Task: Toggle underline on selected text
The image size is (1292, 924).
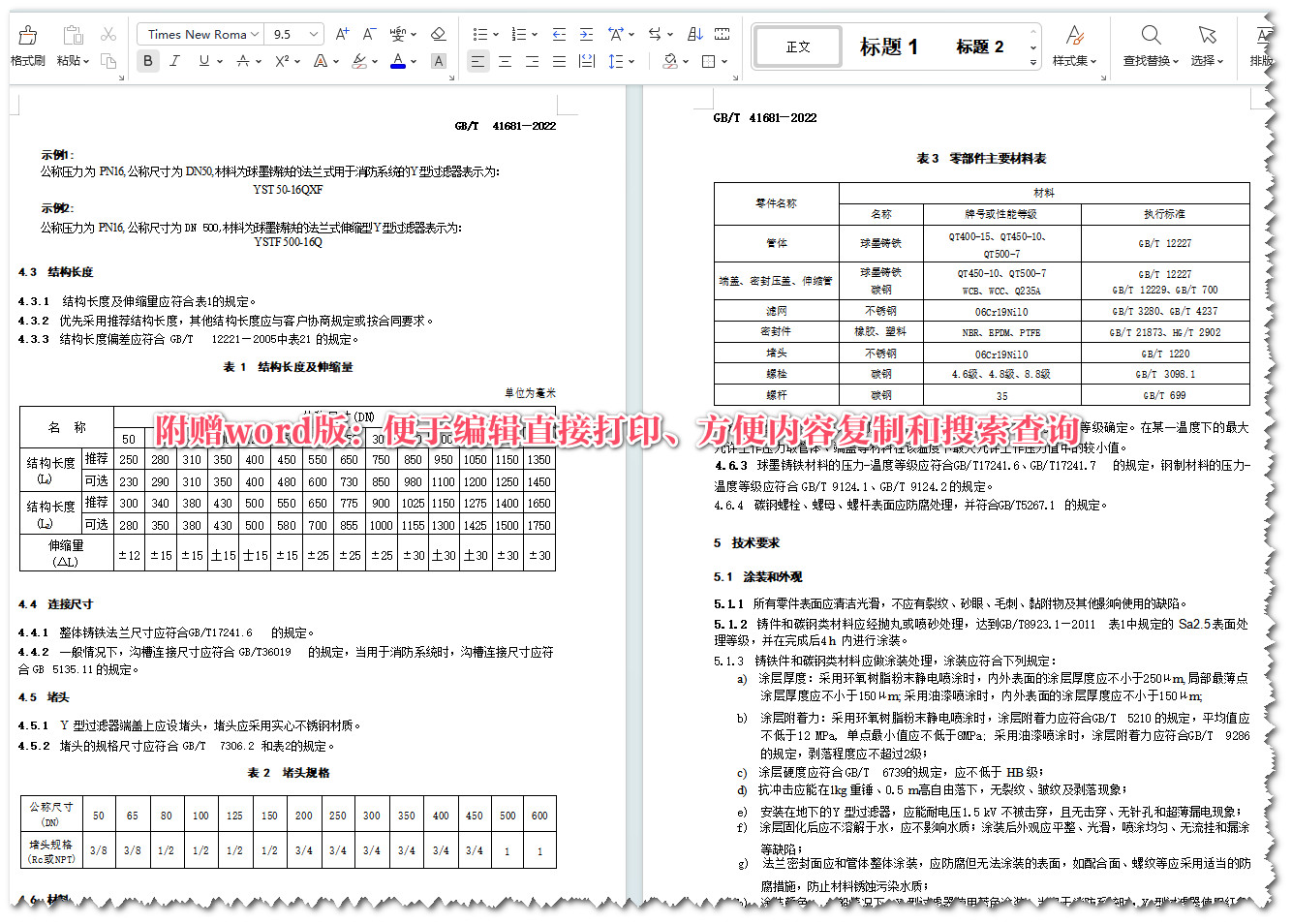Action: click(x=201, y=60)
